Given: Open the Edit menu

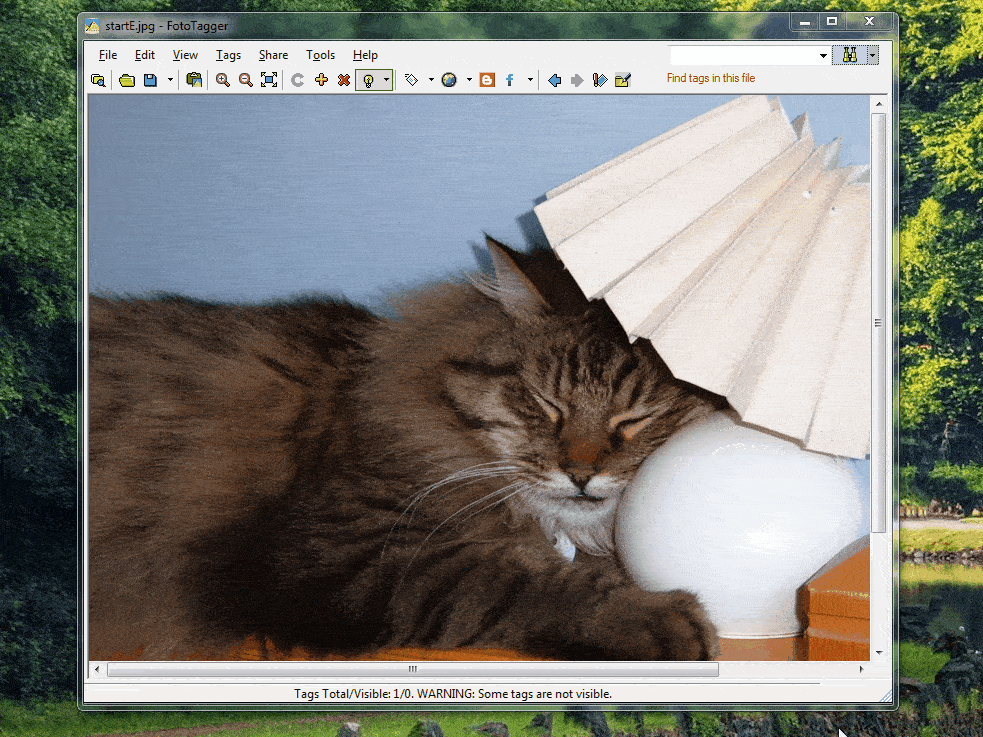Looking at the screenshot, I should pos(145,55).
